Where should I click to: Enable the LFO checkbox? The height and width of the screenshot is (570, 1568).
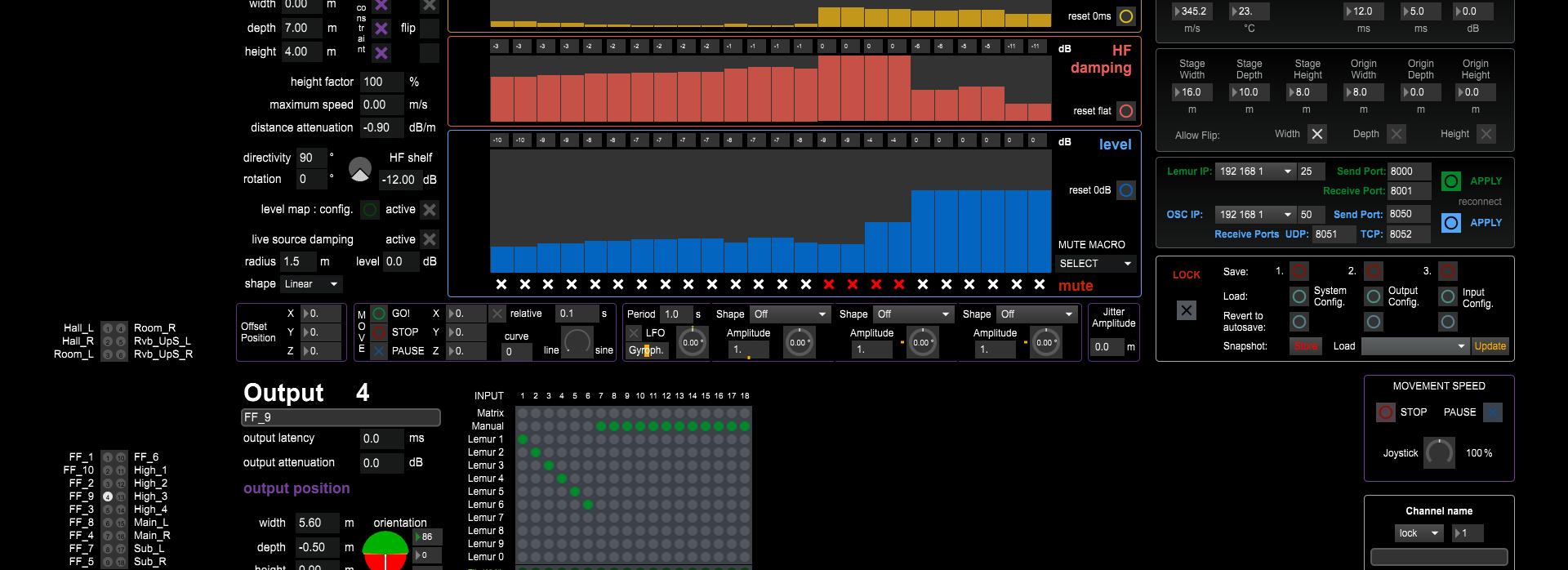pos(634,333)
